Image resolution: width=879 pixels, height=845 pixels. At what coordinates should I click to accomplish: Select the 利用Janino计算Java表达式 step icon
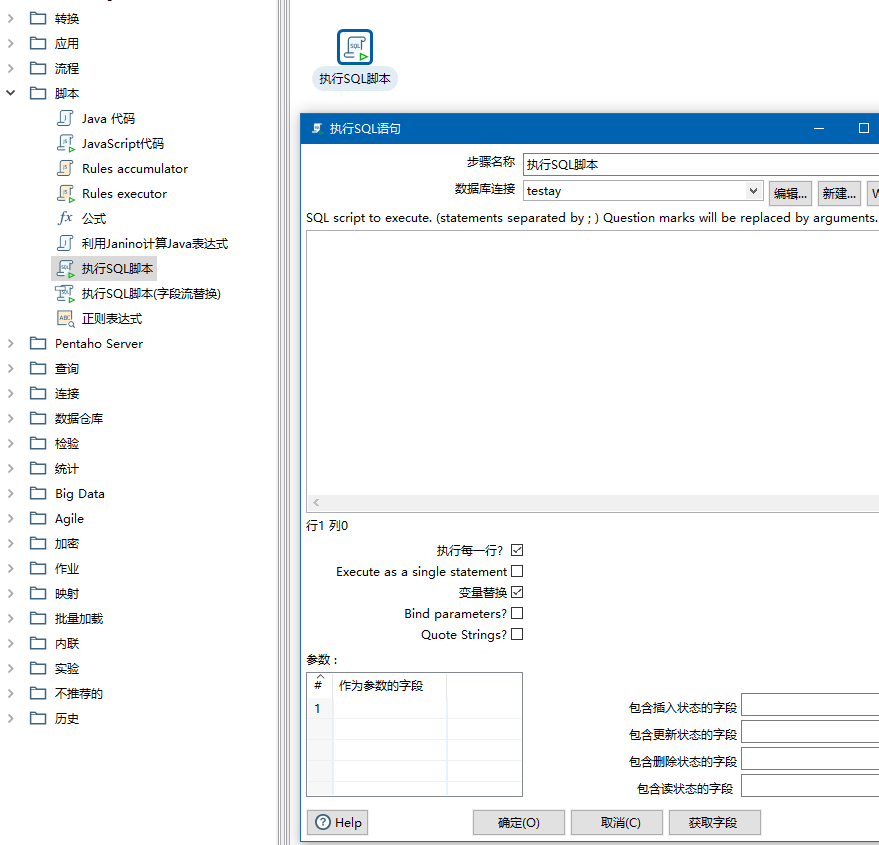click(65, 243)
